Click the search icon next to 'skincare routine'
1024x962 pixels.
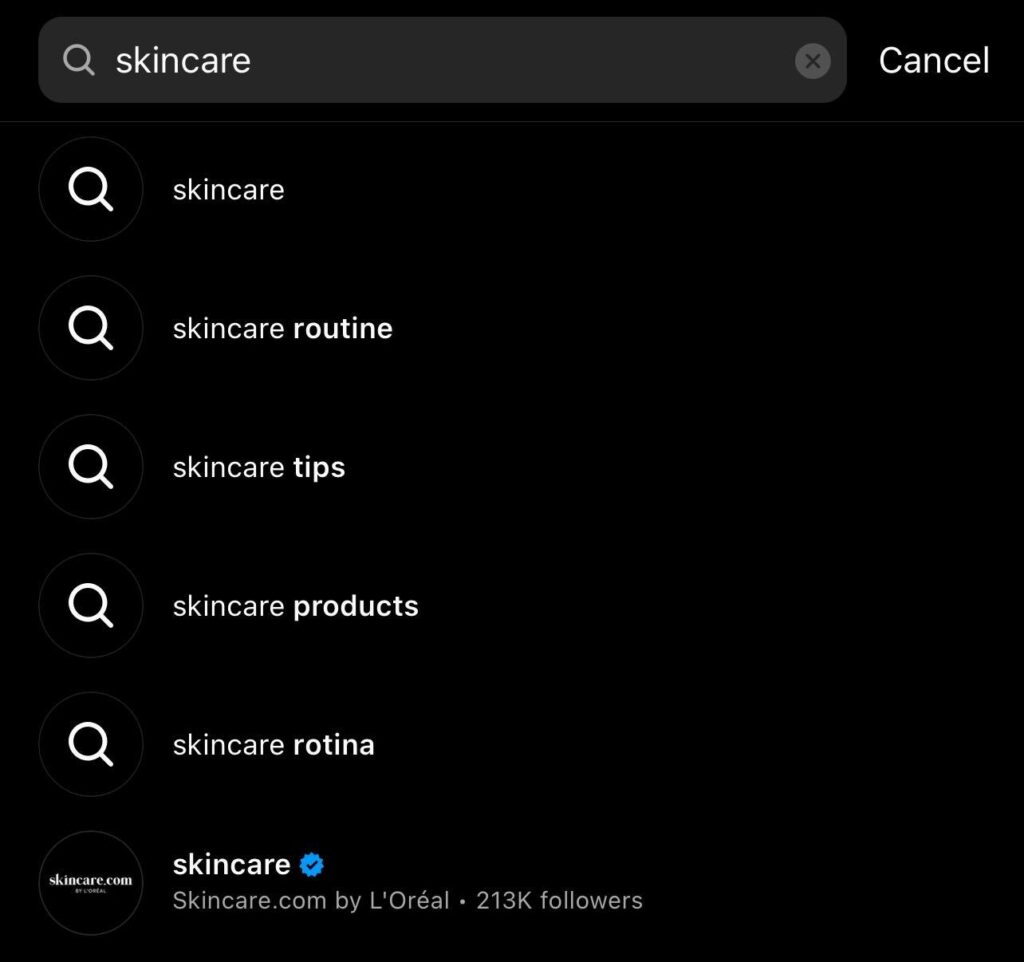click(90, 328)
